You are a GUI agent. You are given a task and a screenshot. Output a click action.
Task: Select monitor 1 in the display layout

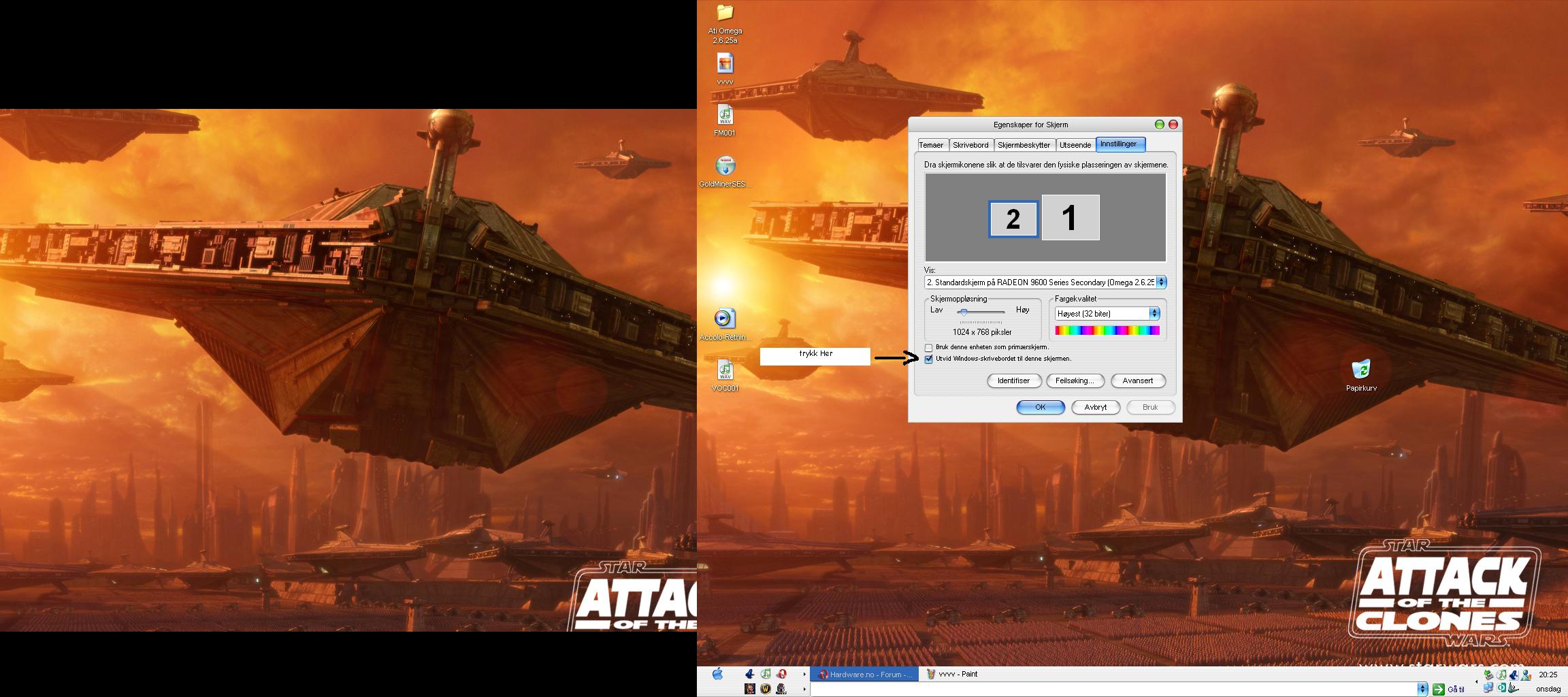[1070, 218]
